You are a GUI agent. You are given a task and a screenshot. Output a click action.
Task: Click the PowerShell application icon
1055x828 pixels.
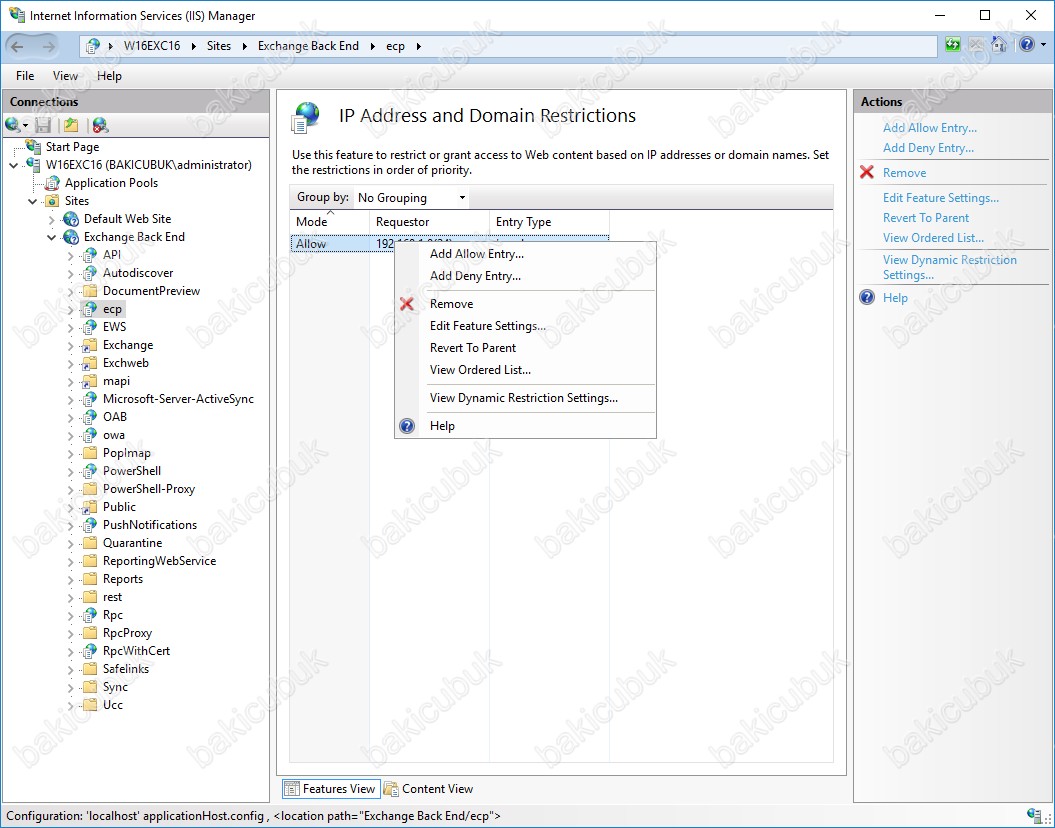point(89,471)
